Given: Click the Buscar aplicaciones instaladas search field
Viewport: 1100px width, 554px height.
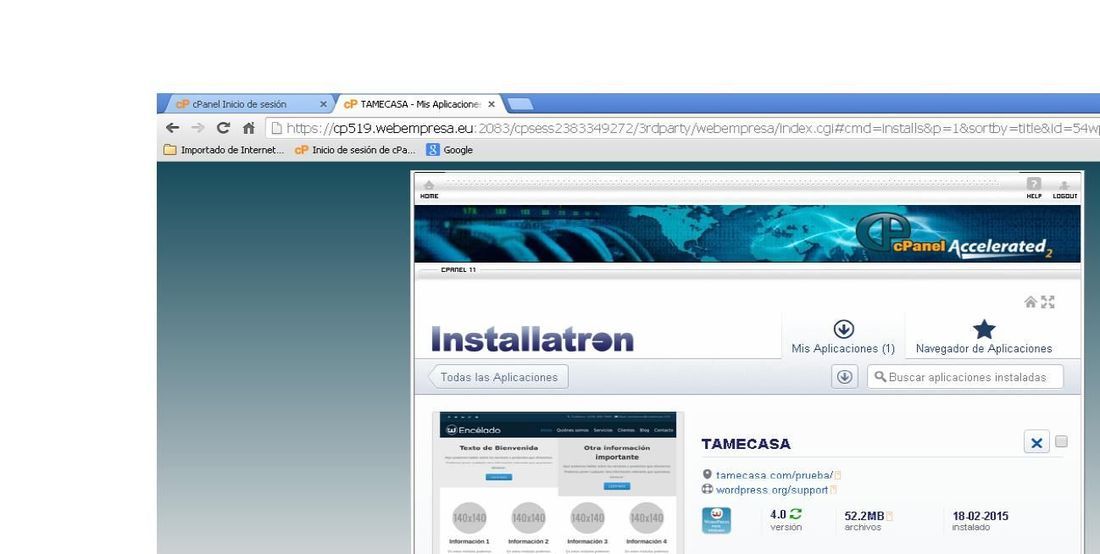Looking at the screenshot, I should [965, 377].
